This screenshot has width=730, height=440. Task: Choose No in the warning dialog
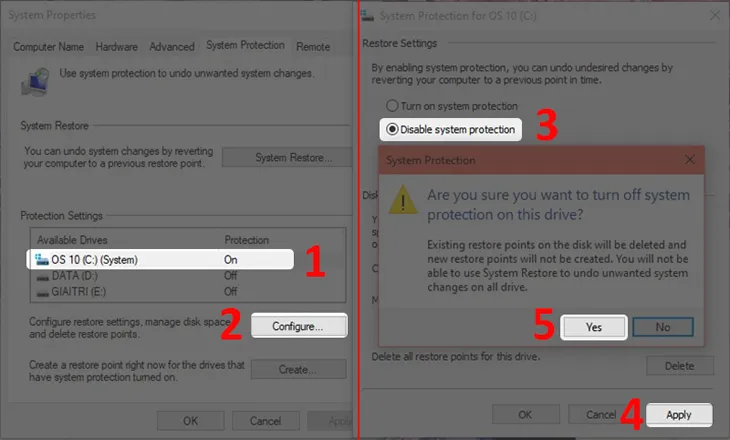(661, 327)
